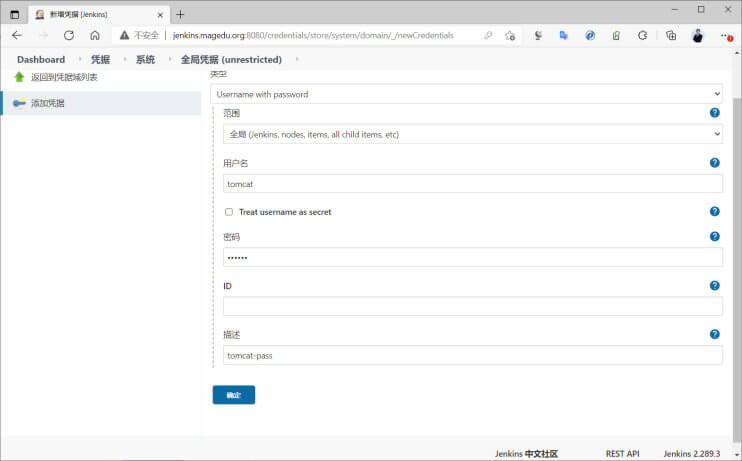Select the Jenkins browser tab
This screenshot has width=742, height=461.
point(99,15)
